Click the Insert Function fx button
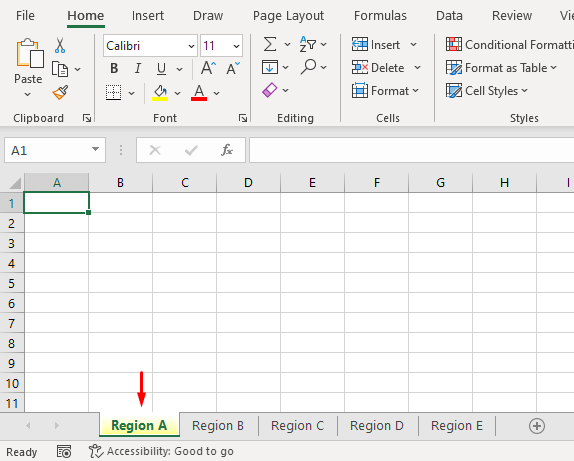This screenshot has height=461, width=574. (227, 150)
